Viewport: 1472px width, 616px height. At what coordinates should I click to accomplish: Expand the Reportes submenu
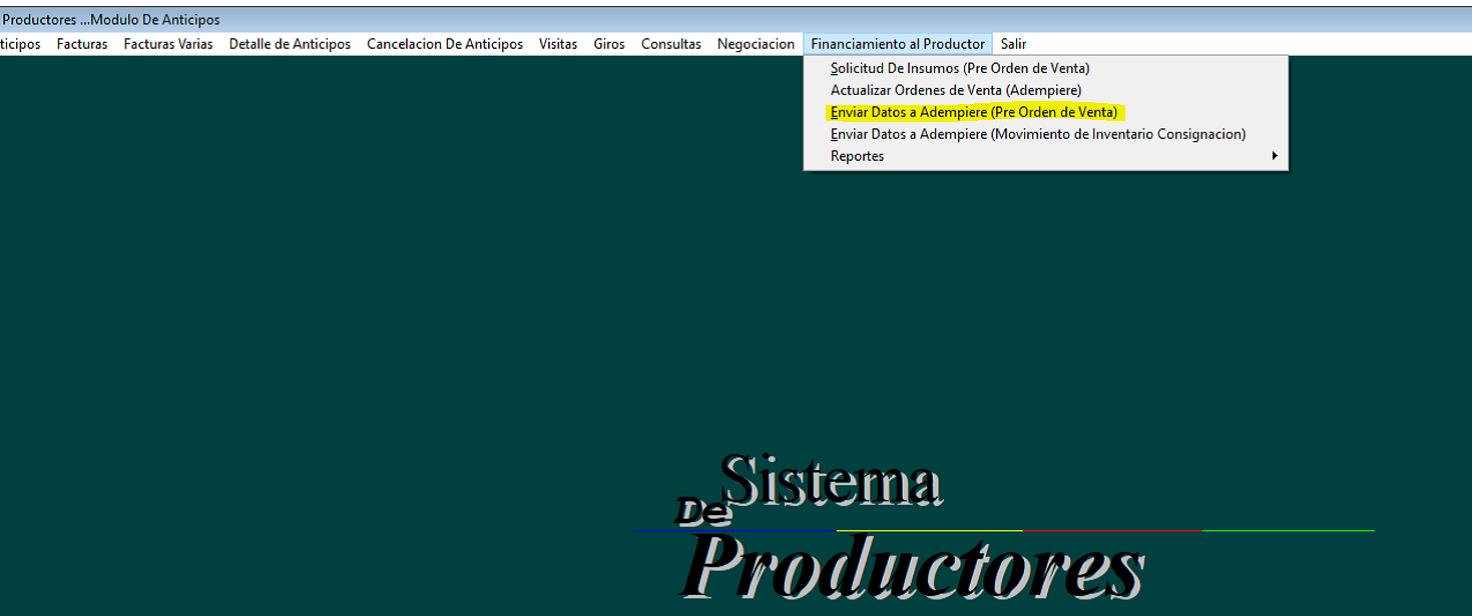coord(1046,156)
